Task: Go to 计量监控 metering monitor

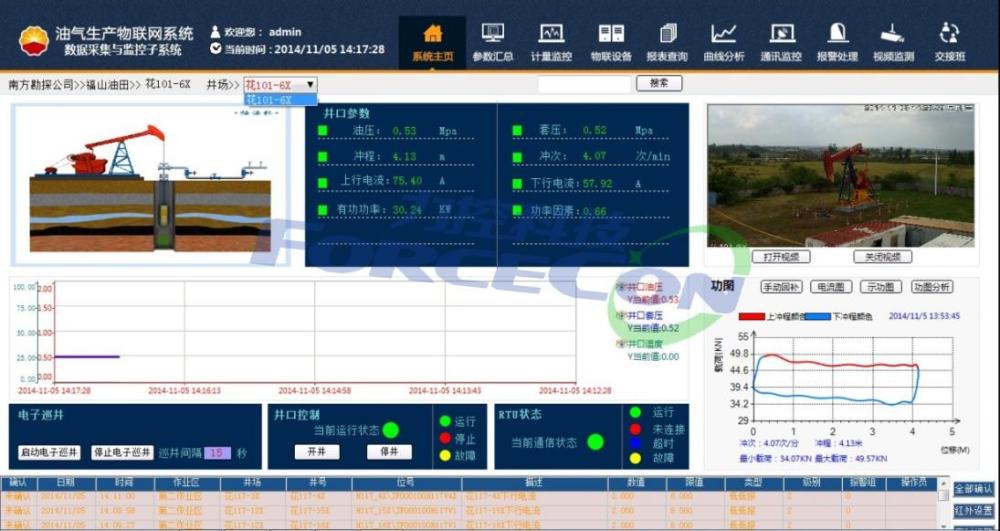Action: pos(552,42)
